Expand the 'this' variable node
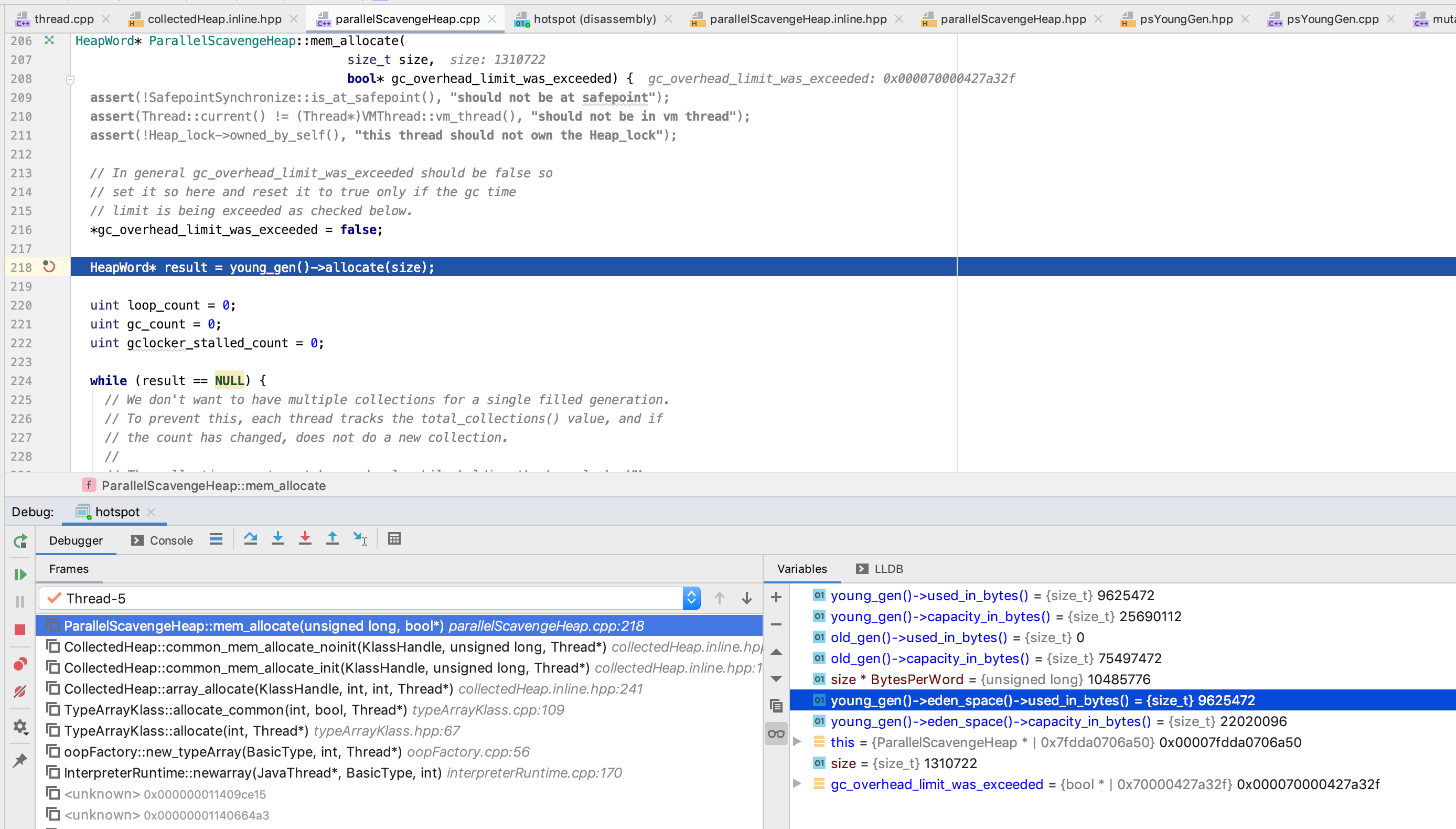 pos(797,742)
